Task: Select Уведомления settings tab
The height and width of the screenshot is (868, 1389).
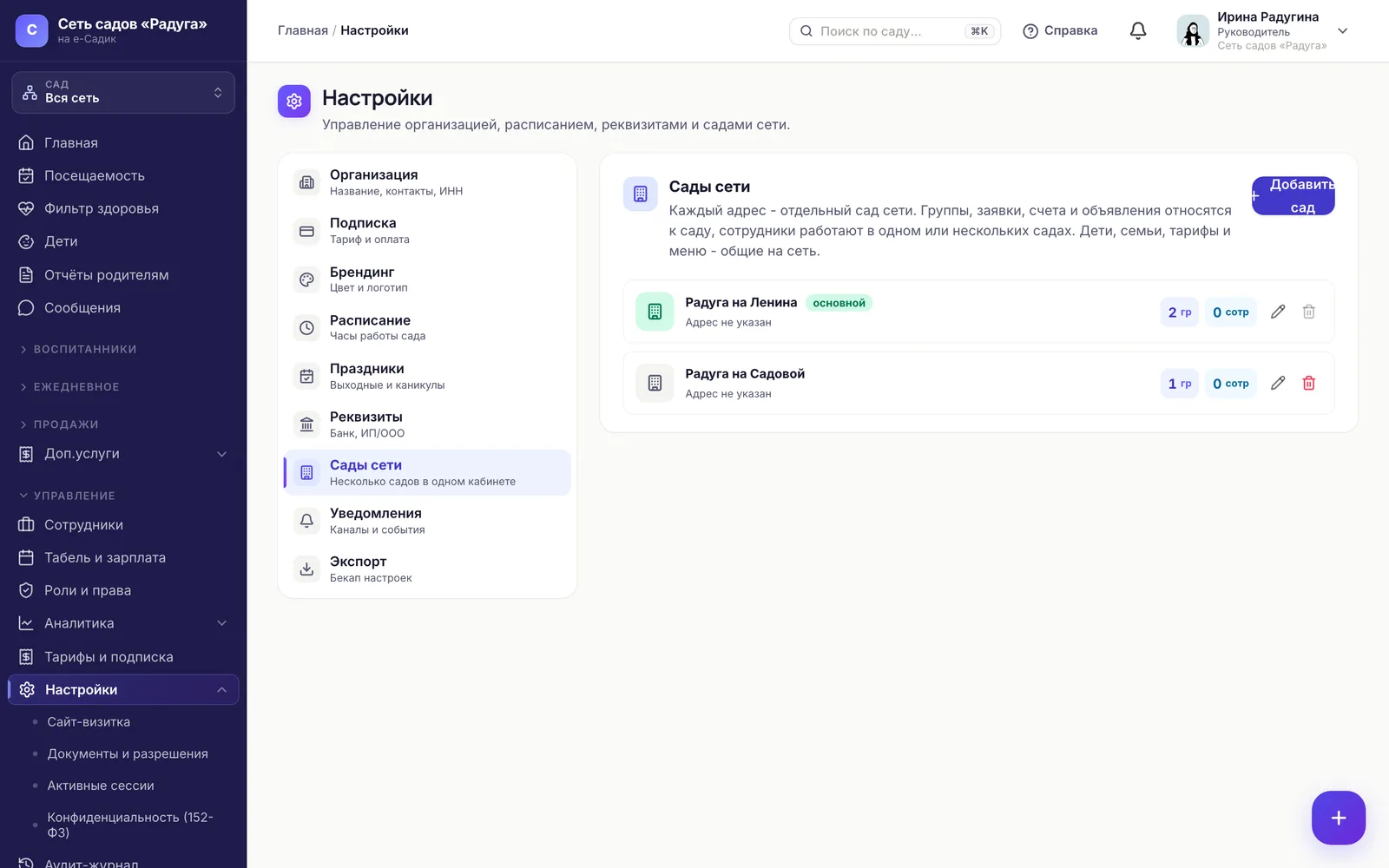Action: [427, 521]
